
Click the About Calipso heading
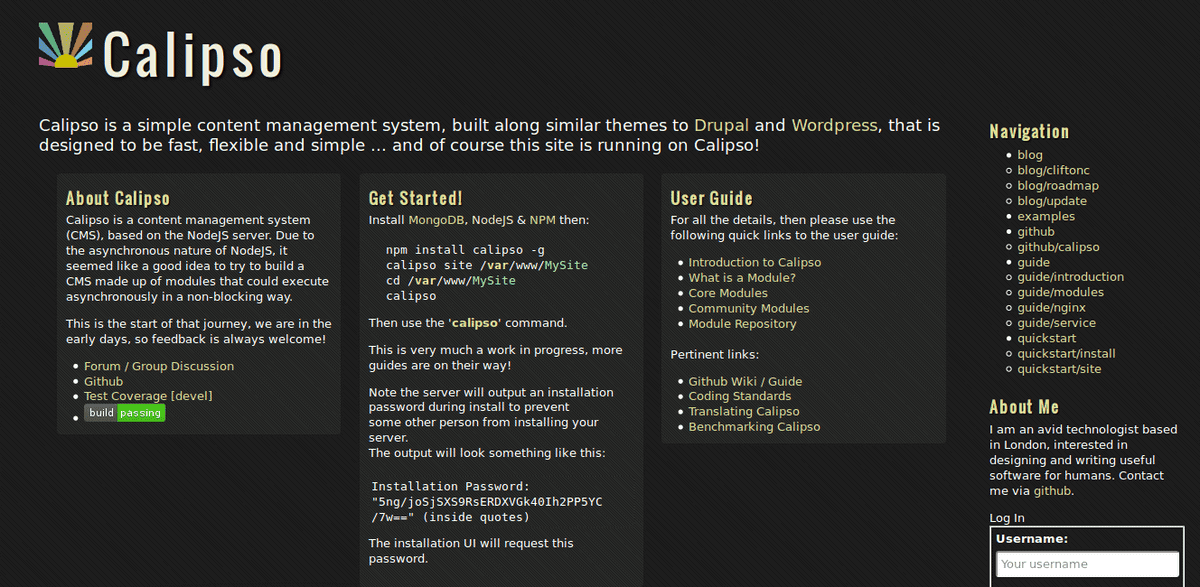point(118,198)
